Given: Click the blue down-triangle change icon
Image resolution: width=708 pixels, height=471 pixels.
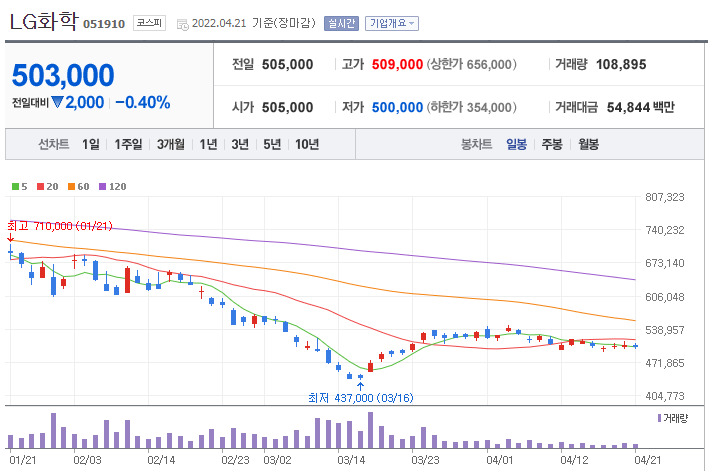Looking at the screenshot, I should [57, 103].
